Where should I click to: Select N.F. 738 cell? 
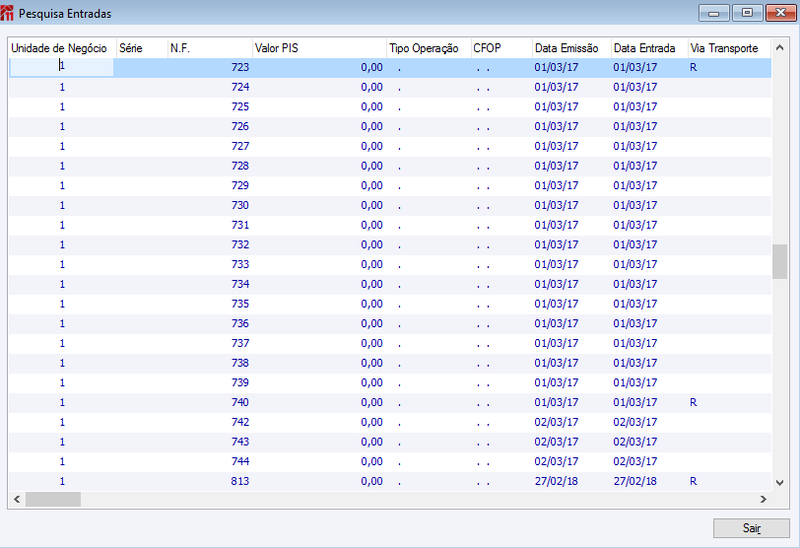coord(210,363)
